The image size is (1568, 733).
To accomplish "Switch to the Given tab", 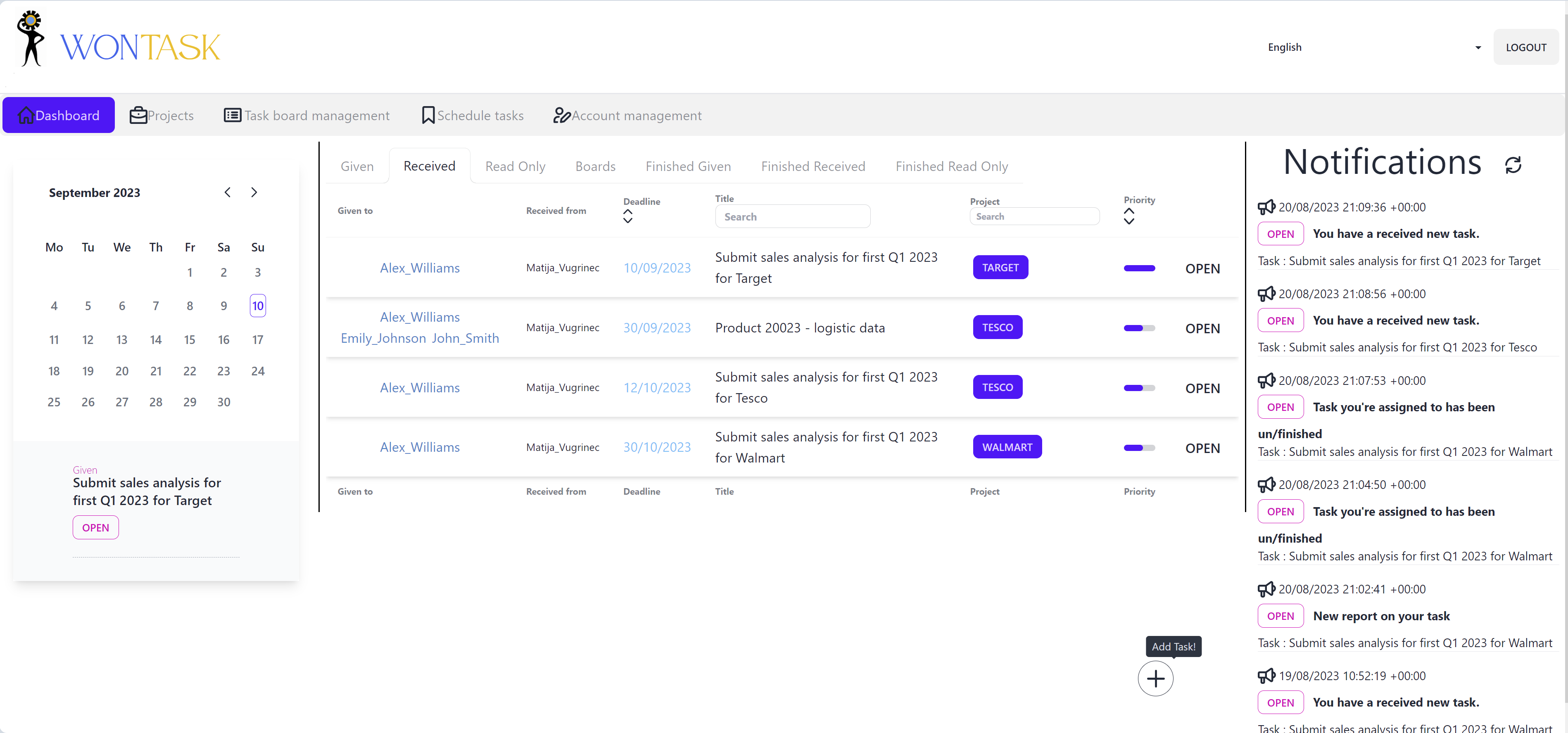I will (357, 166).
